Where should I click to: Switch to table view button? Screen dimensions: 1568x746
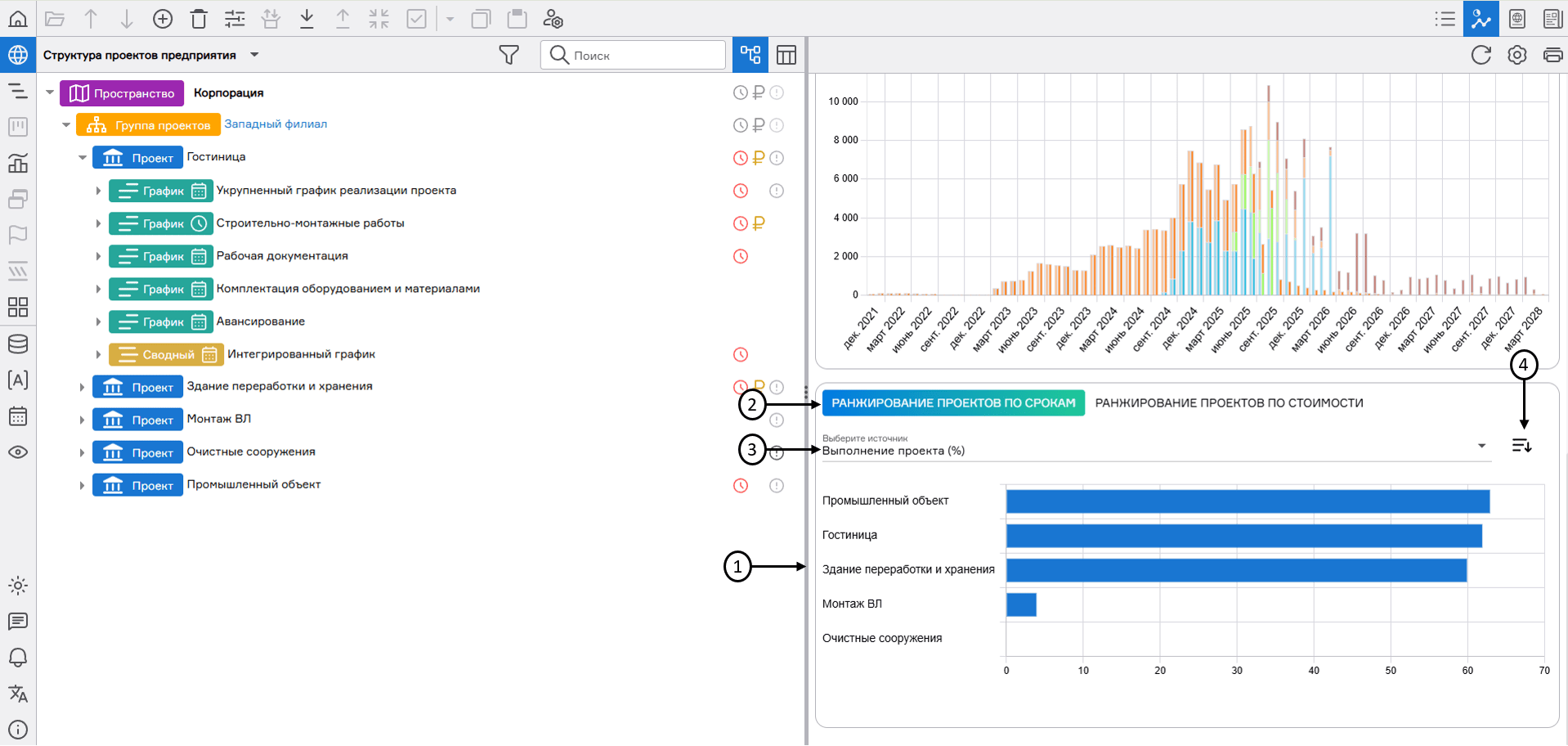point(786,55)
